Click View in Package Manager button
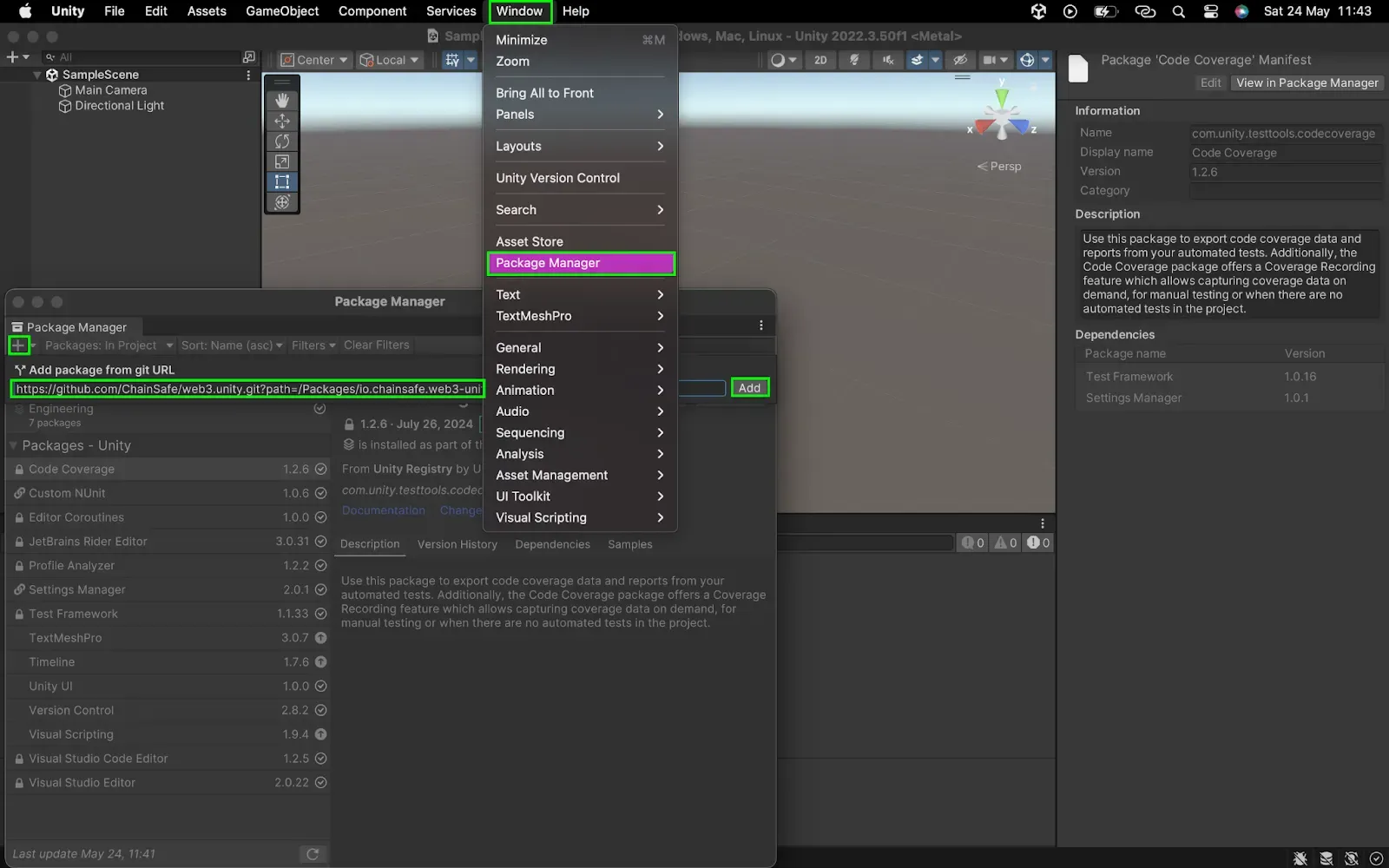Screen dimensions: 1389x868 point(1307,83)
